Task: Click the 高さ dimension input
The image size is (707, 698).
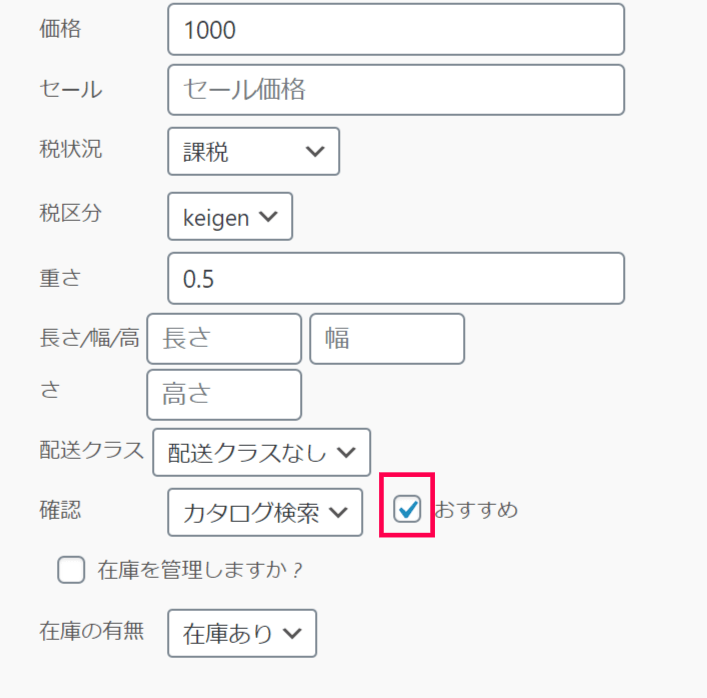Action: pos(224,395)
